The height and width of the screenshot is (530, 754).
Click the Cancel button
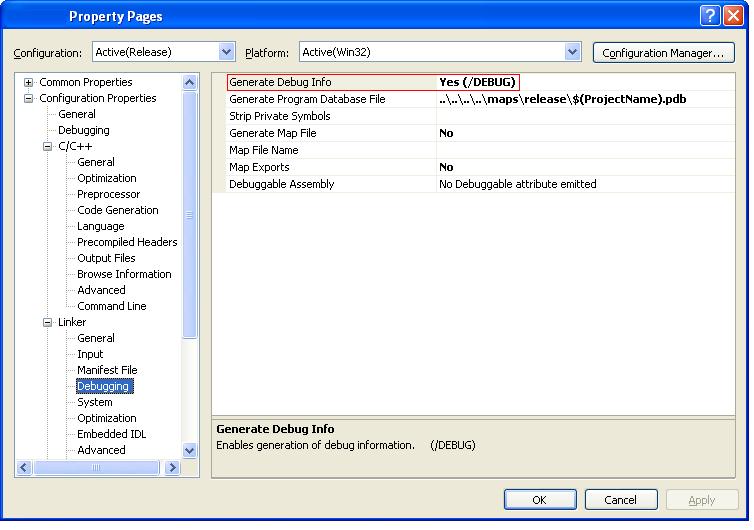621,500
